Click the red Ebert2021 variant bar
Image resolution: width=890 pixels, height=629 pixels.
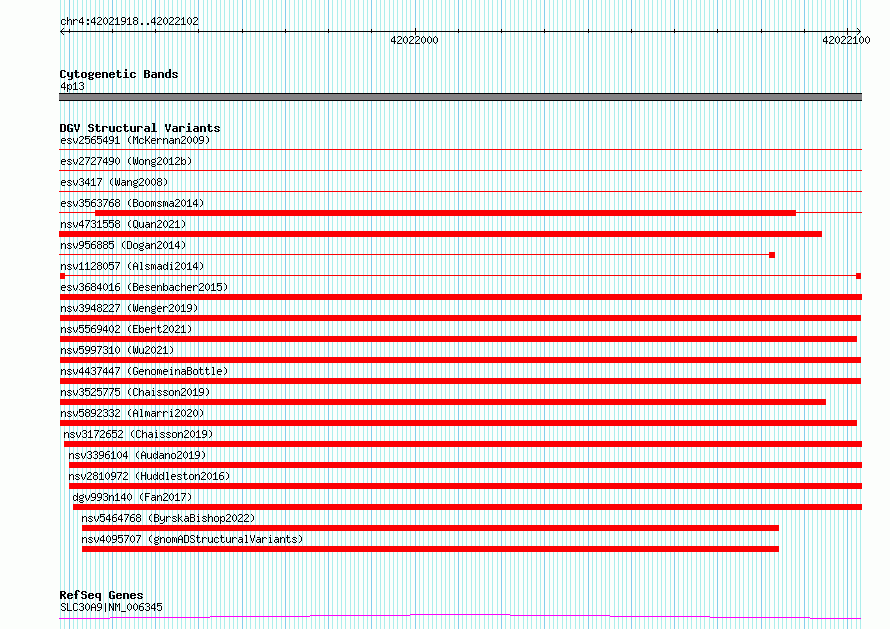tap(458, 339)
